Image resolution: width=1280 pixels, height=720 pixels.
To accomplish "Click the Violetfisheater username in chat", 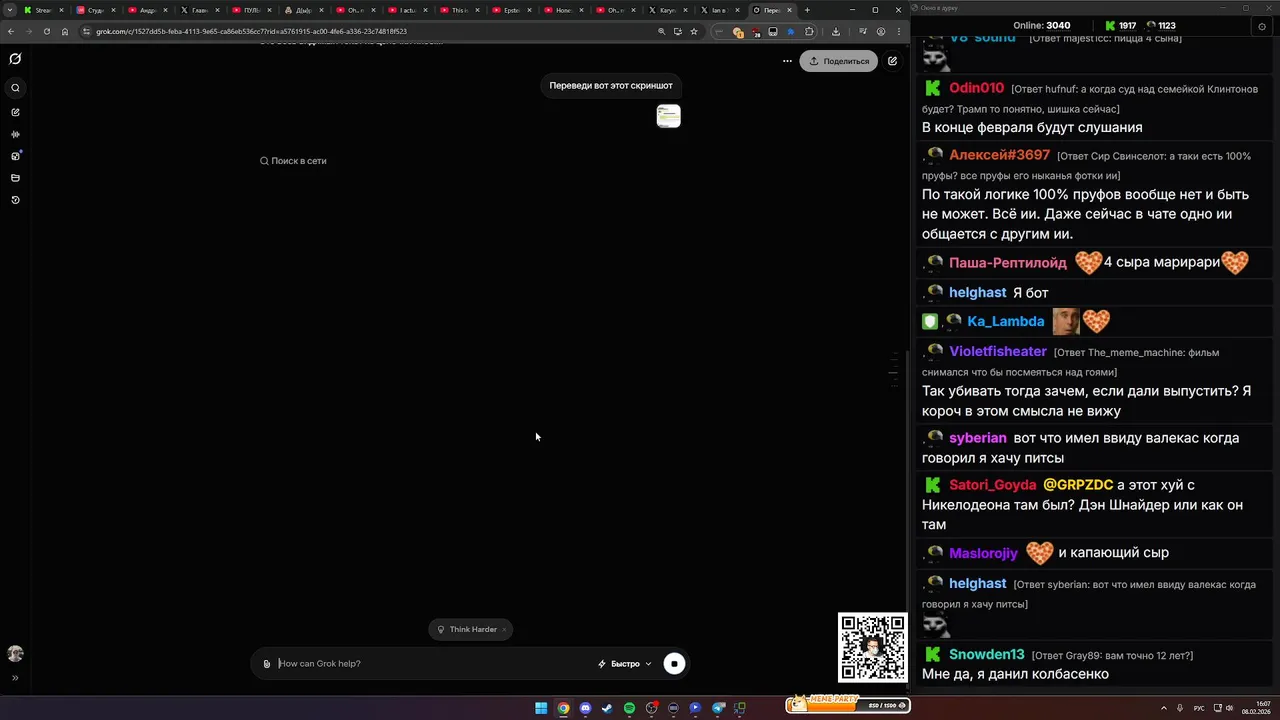I will (x=997, y=351).
